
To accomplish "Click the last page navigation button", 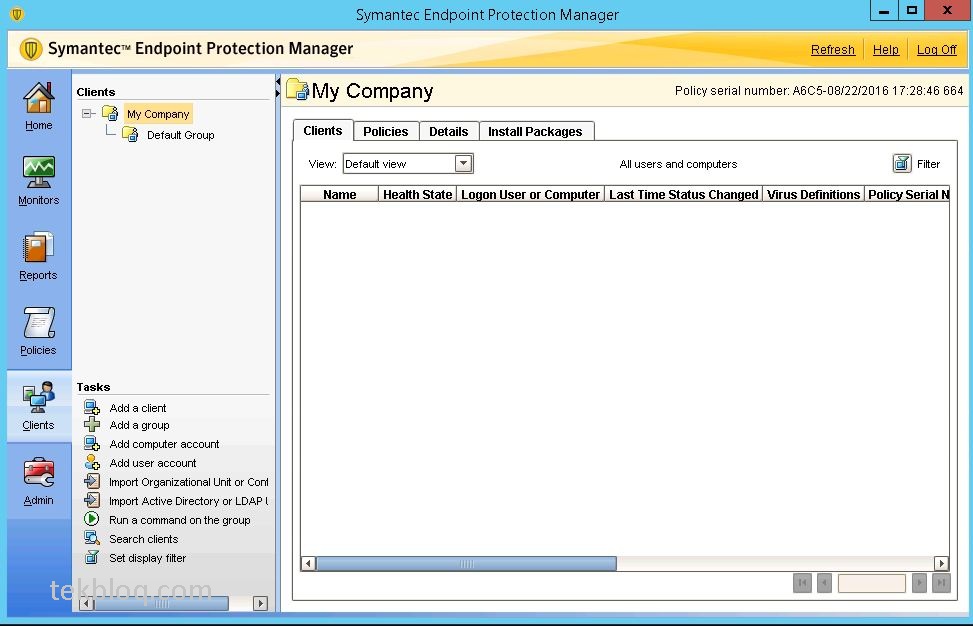I will pos(941,583).
